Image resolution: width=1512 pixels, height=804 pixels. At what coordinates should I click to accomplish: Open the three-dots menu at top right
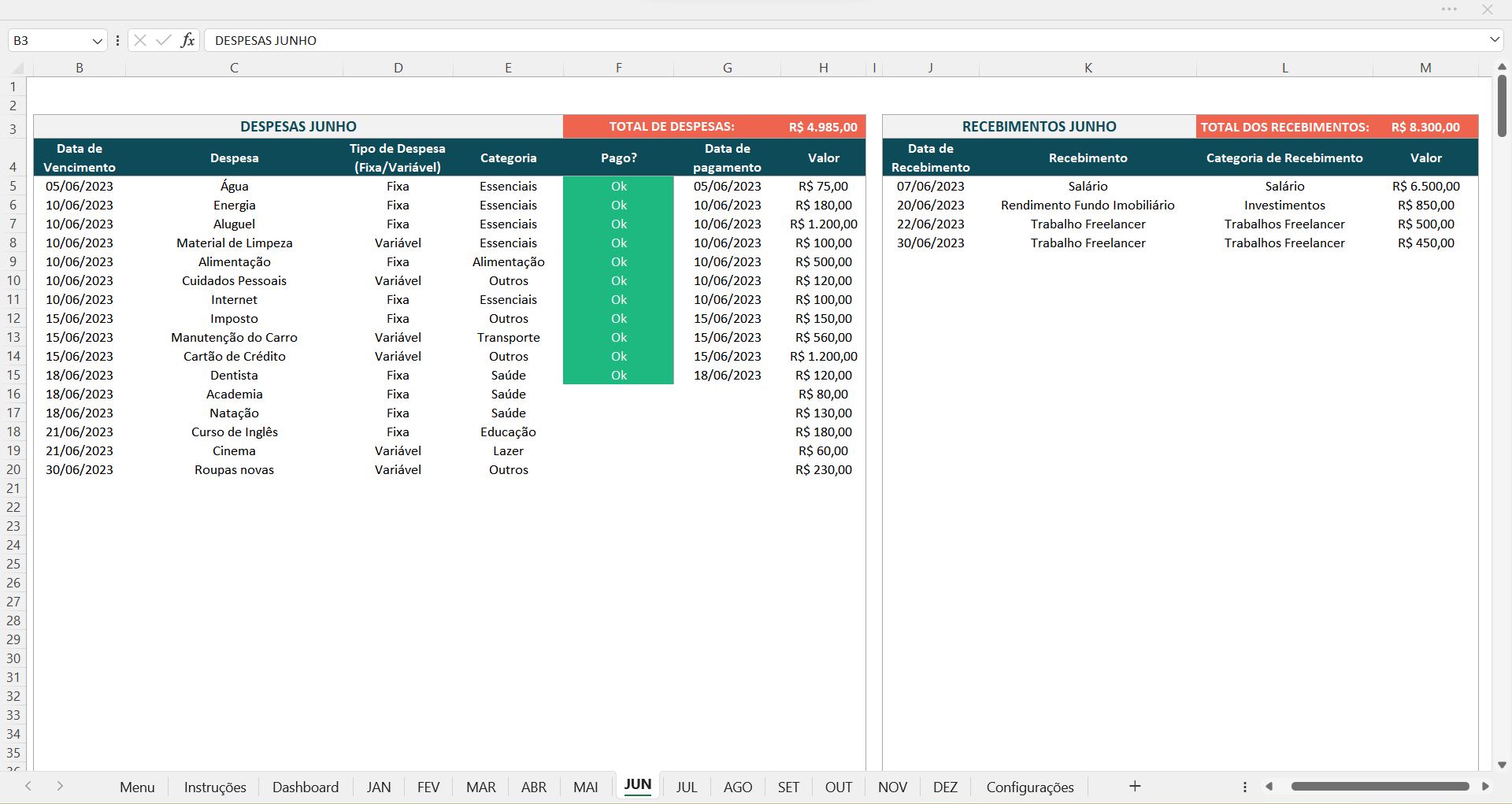point(1449,9)
